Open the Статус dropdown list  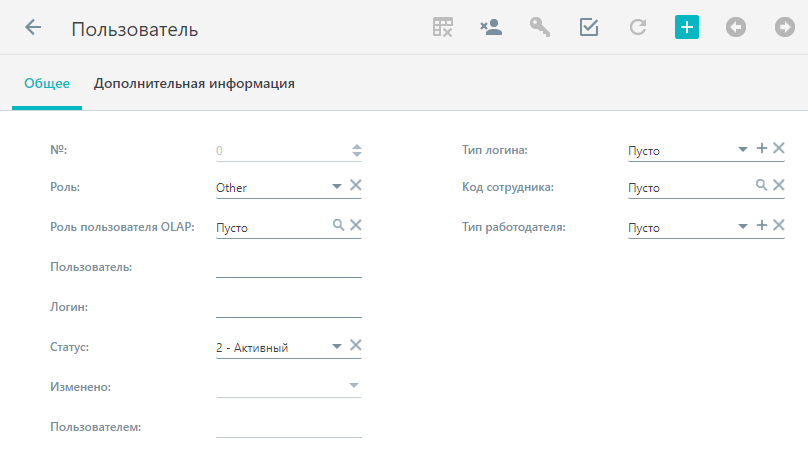(336, 346)
